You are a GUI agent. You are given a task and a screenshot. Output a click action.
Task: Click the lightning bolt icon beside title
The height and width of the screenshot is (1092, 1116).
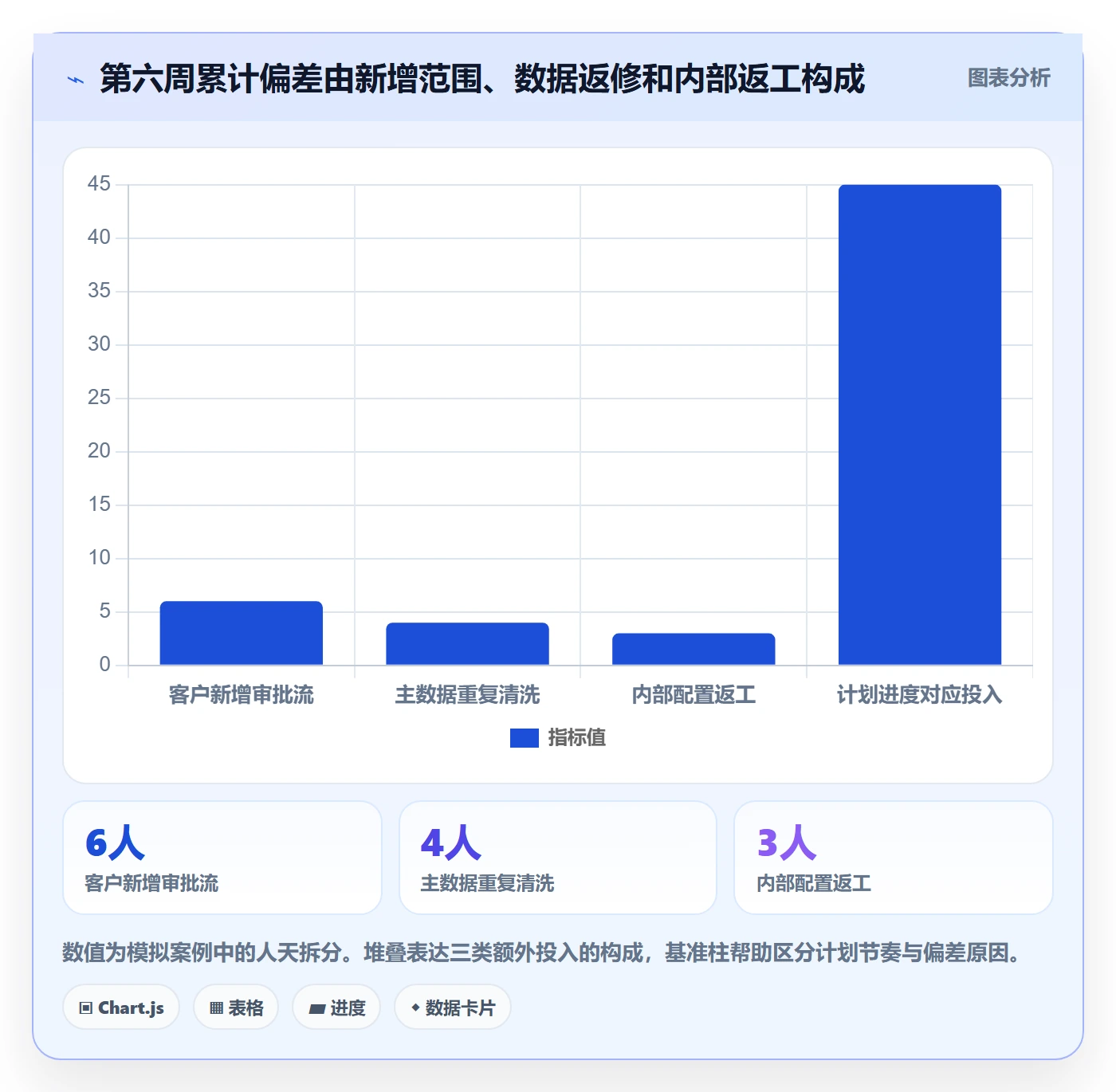point(76,80)
